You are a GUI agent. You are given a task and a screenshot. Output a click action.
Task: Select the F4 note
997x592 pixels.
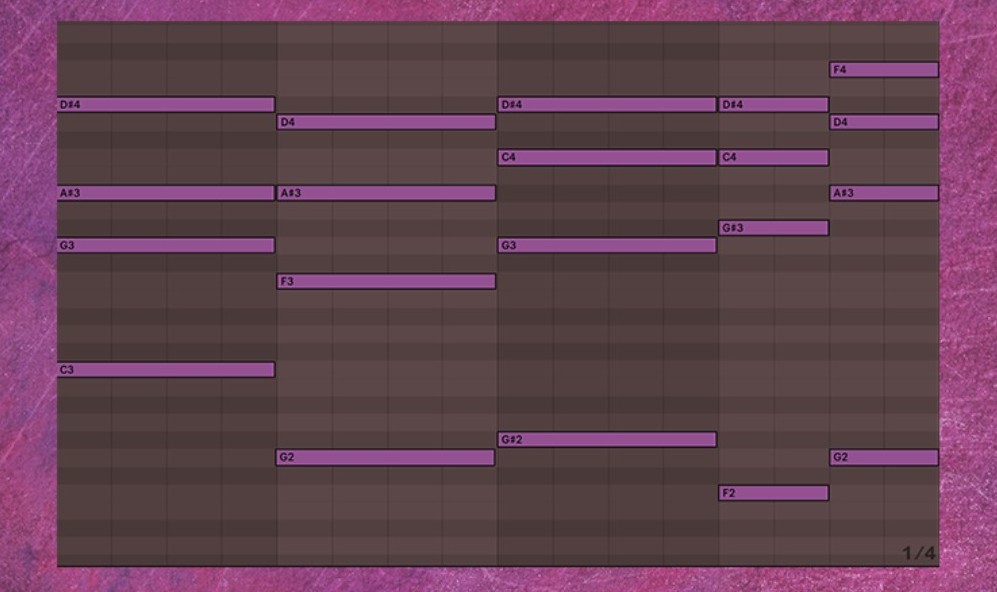[x=884, y=69]
